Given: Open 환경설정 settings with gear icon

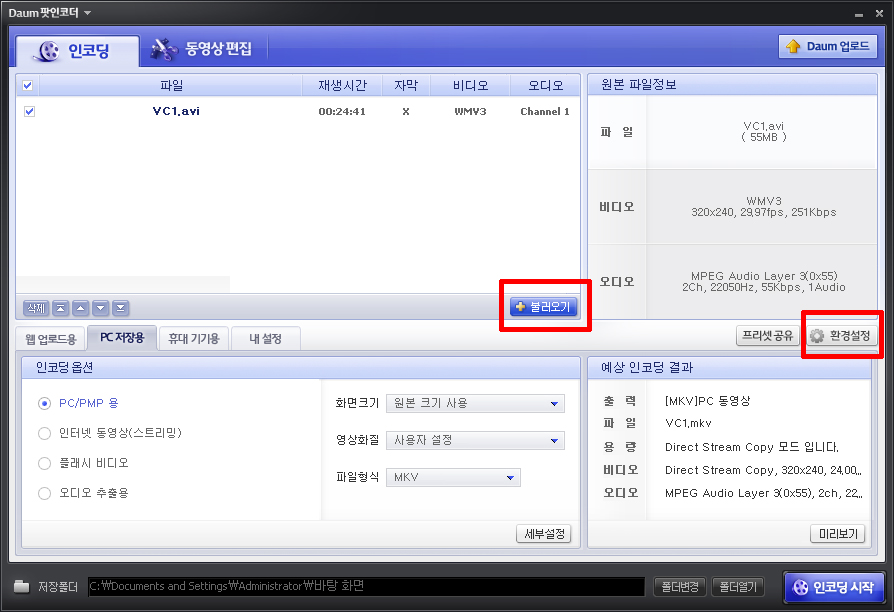Looking at the screenshot, I should coord(842,336).
